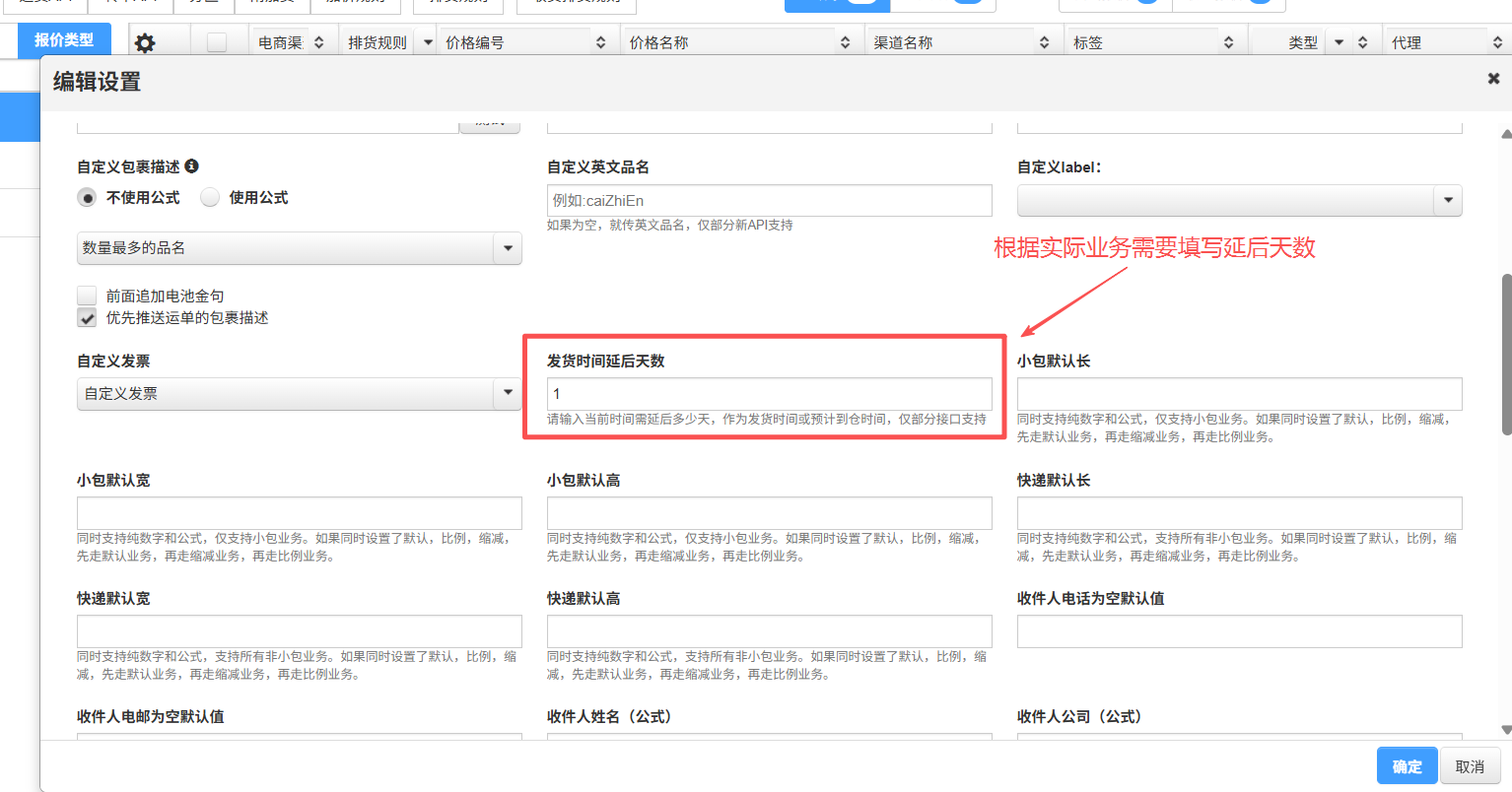Click the 代理 column header text
The width and height of the screenshot is (1512, 792).
coord(1407,42)
